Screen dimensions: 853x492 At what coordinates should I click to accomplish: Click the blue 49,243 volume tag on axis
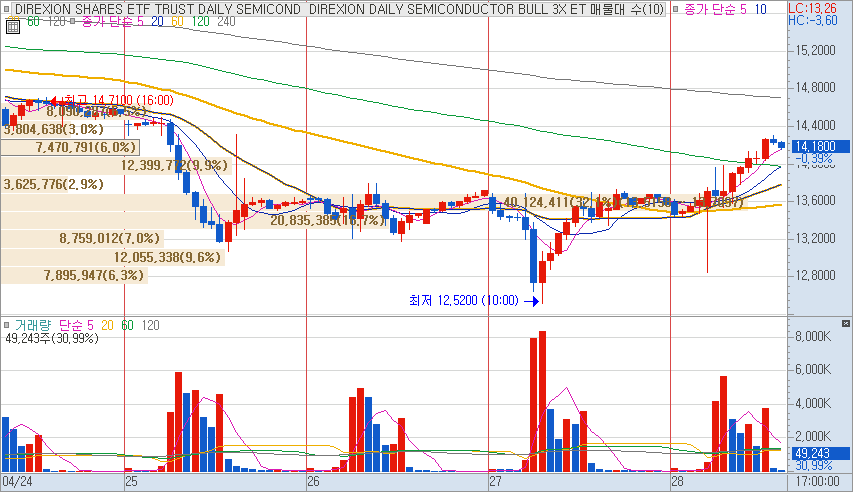820,453
